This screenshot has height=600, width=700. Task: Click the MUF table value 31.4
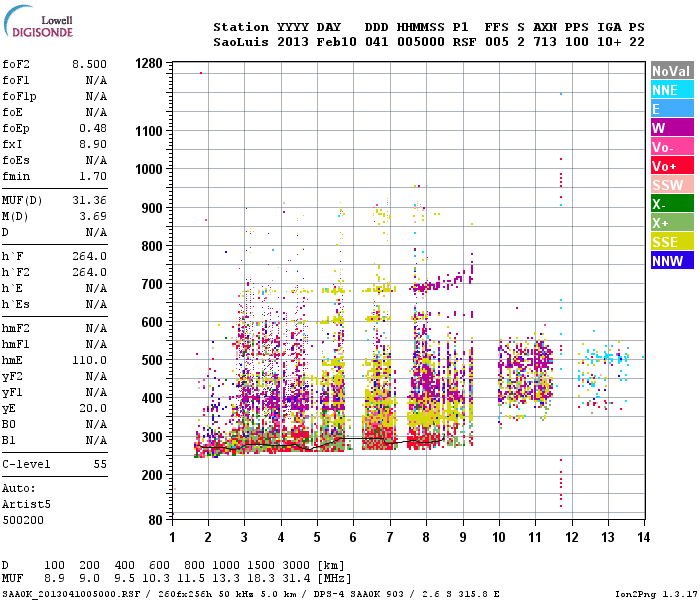(x=296, y=578)
